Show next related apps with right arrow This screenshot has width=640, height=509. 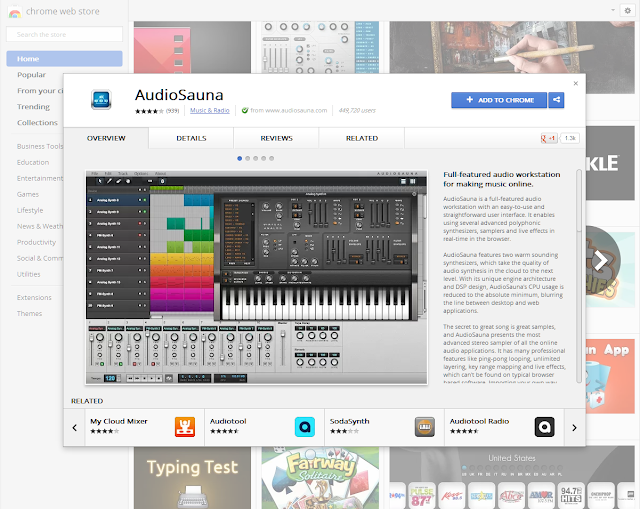574,427
